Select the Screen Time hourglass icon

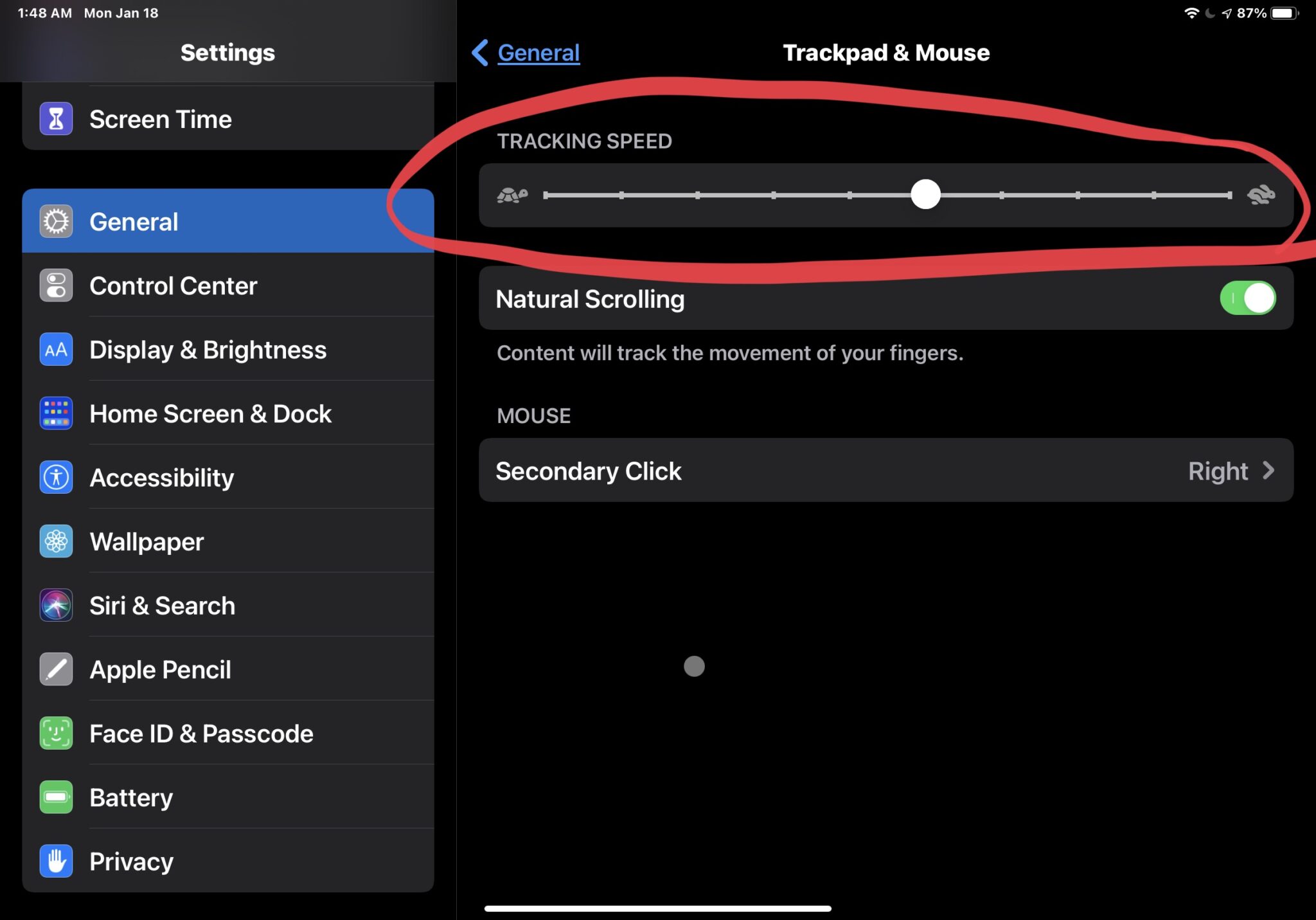(x=56, y=119)
